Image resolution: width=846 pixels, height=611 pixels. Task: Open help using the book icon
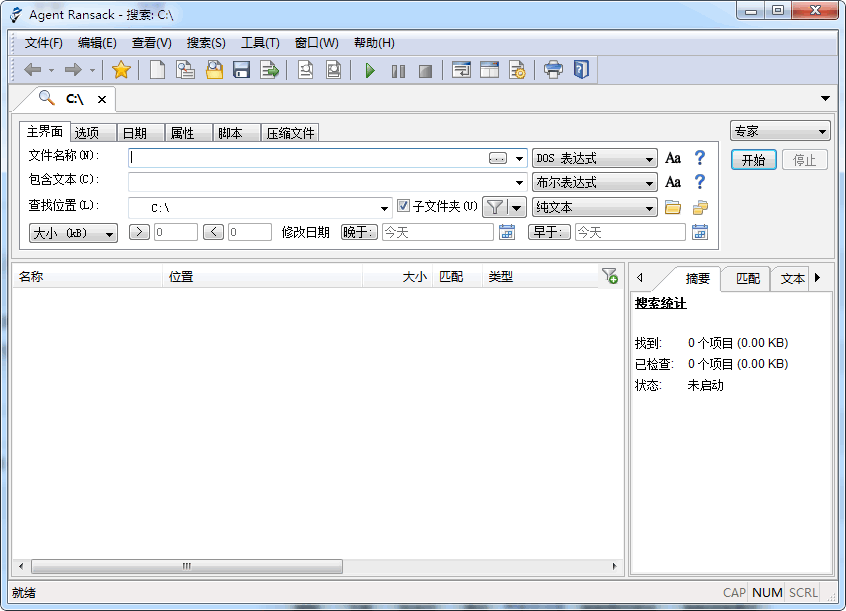[x=581, y=70]
